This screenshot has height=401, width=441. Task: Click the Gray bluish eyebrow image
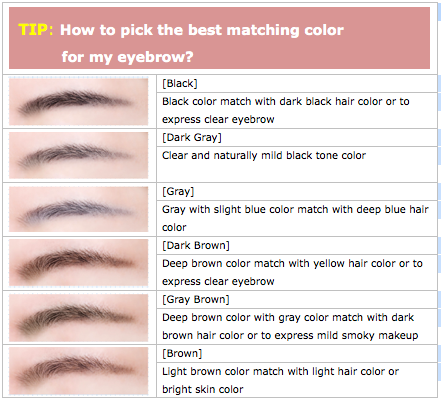pyautogui.click(x=79, y=209)
